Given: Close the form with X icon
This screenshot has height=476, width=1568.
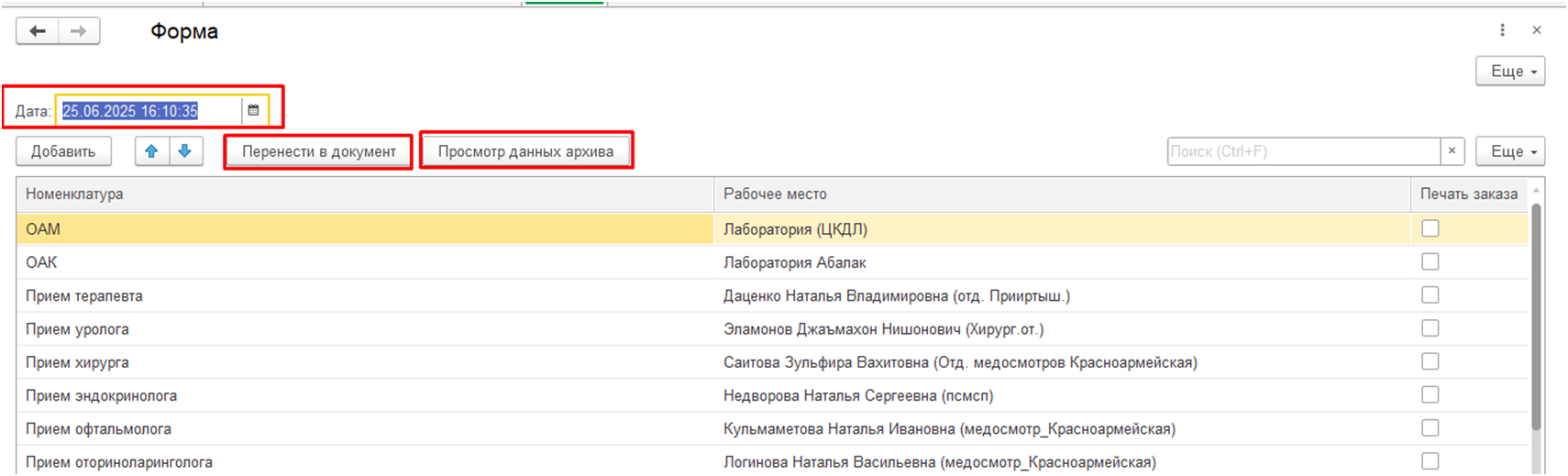Looking at the screenshot, I should point(1537,30).
